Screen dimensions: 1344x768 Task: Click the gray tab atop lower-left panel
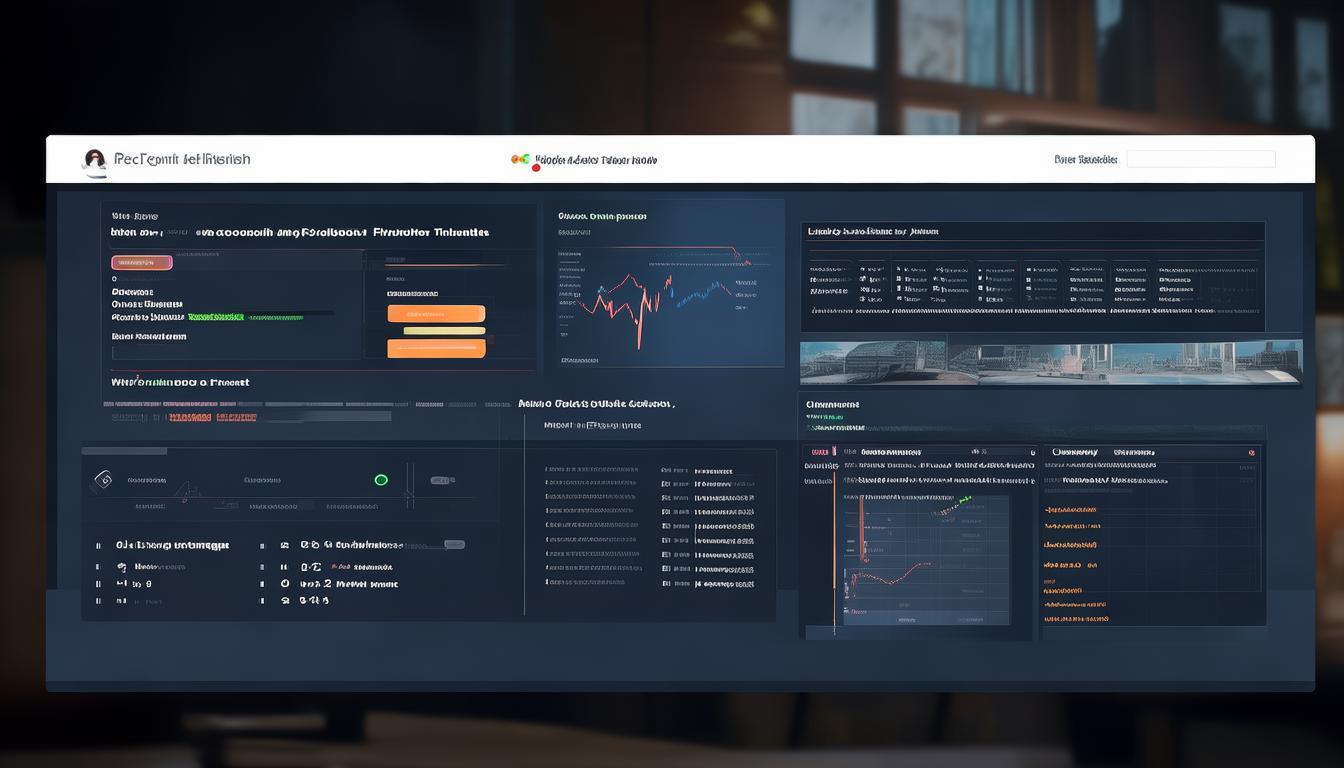click(124, 451)
